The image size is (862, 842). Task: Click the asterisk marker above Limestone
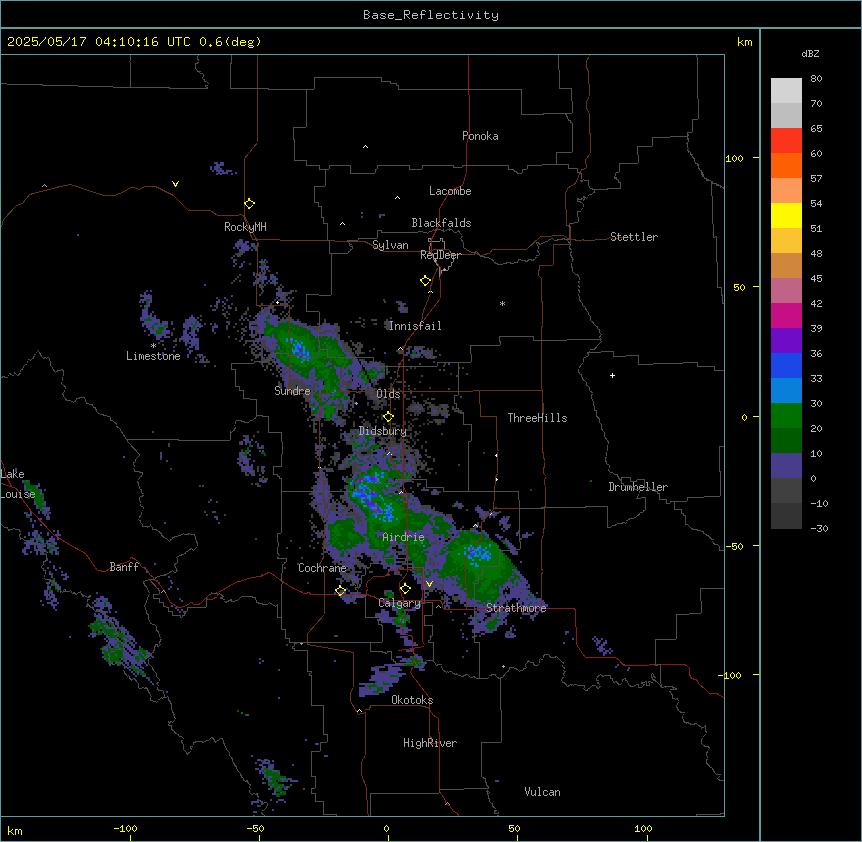point(153,346)
